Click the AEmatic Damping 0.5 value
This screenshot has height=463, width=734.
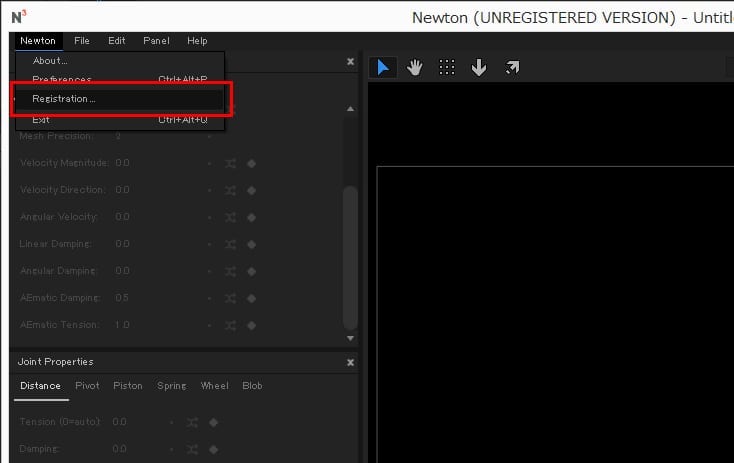click(x=122, y=298)
